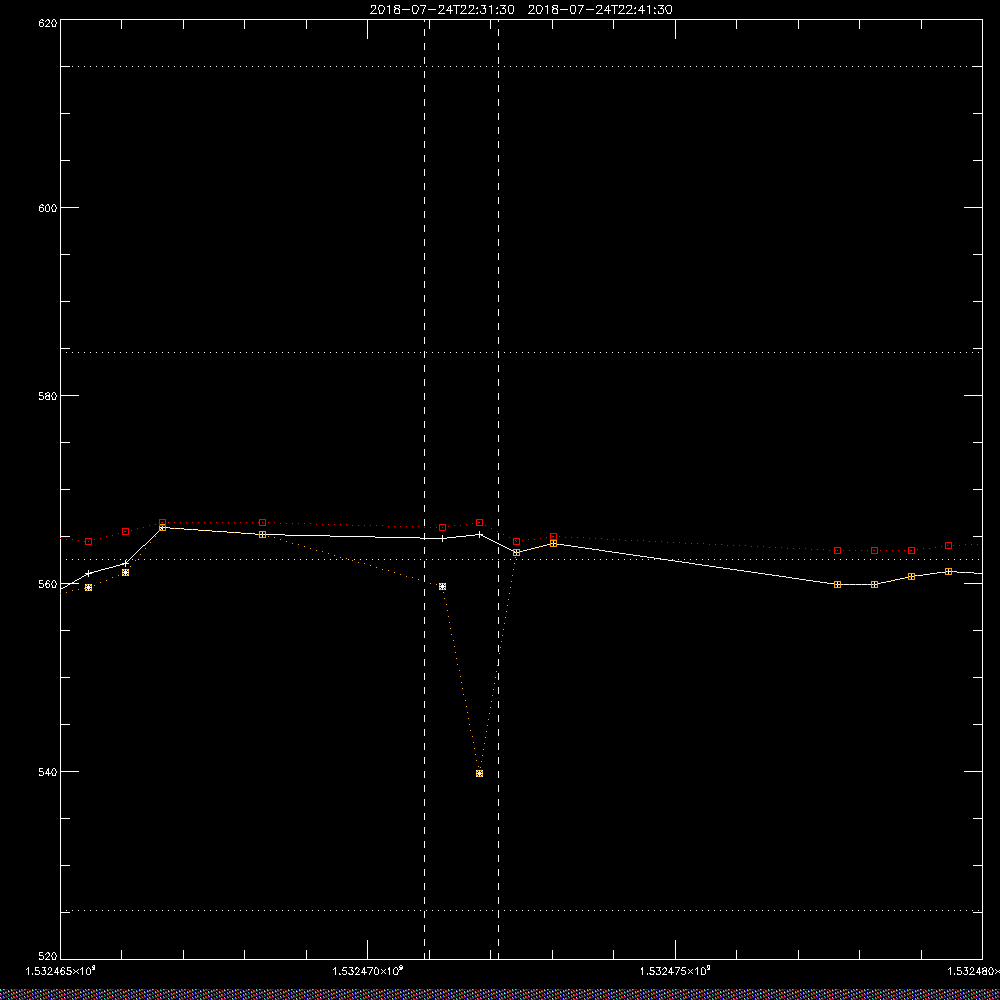Viewport: 1000px width, 1000px height.
Task: Click the end timestamp 2018-07-24T22:41:30 in the title
Action: (600, 10)
